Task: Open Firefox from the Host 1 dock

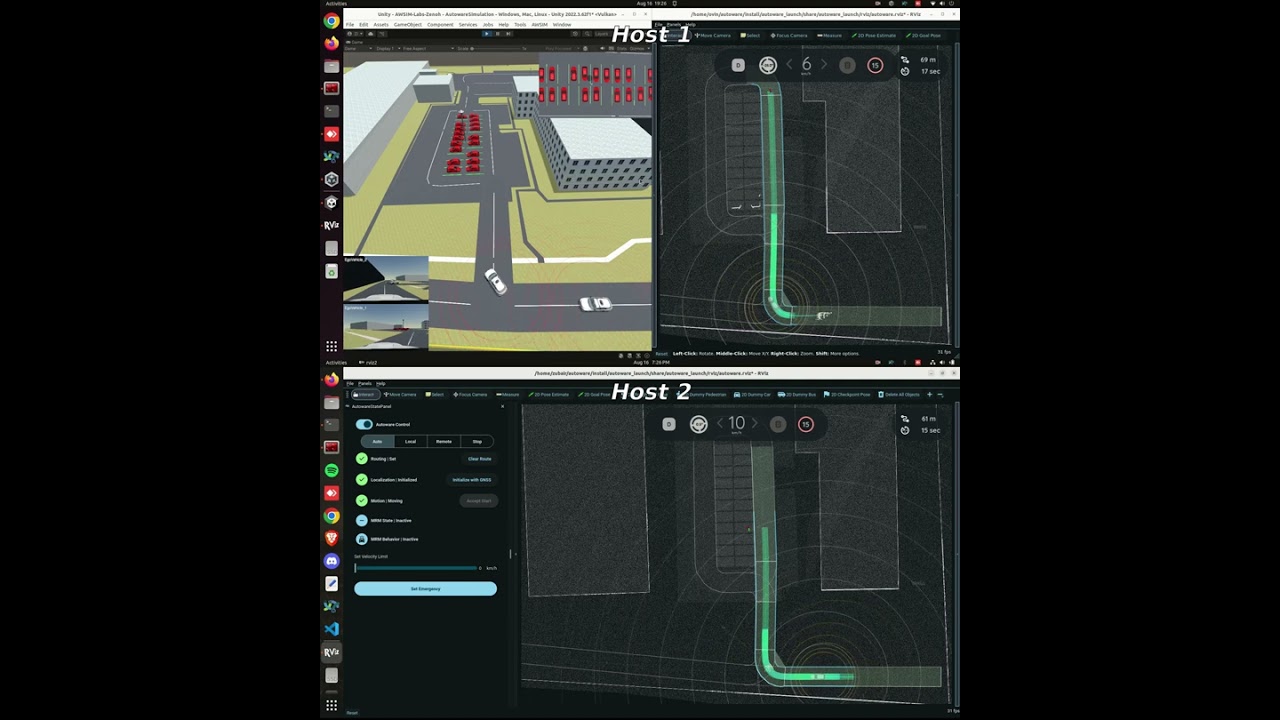Action: tap(331, 43)
